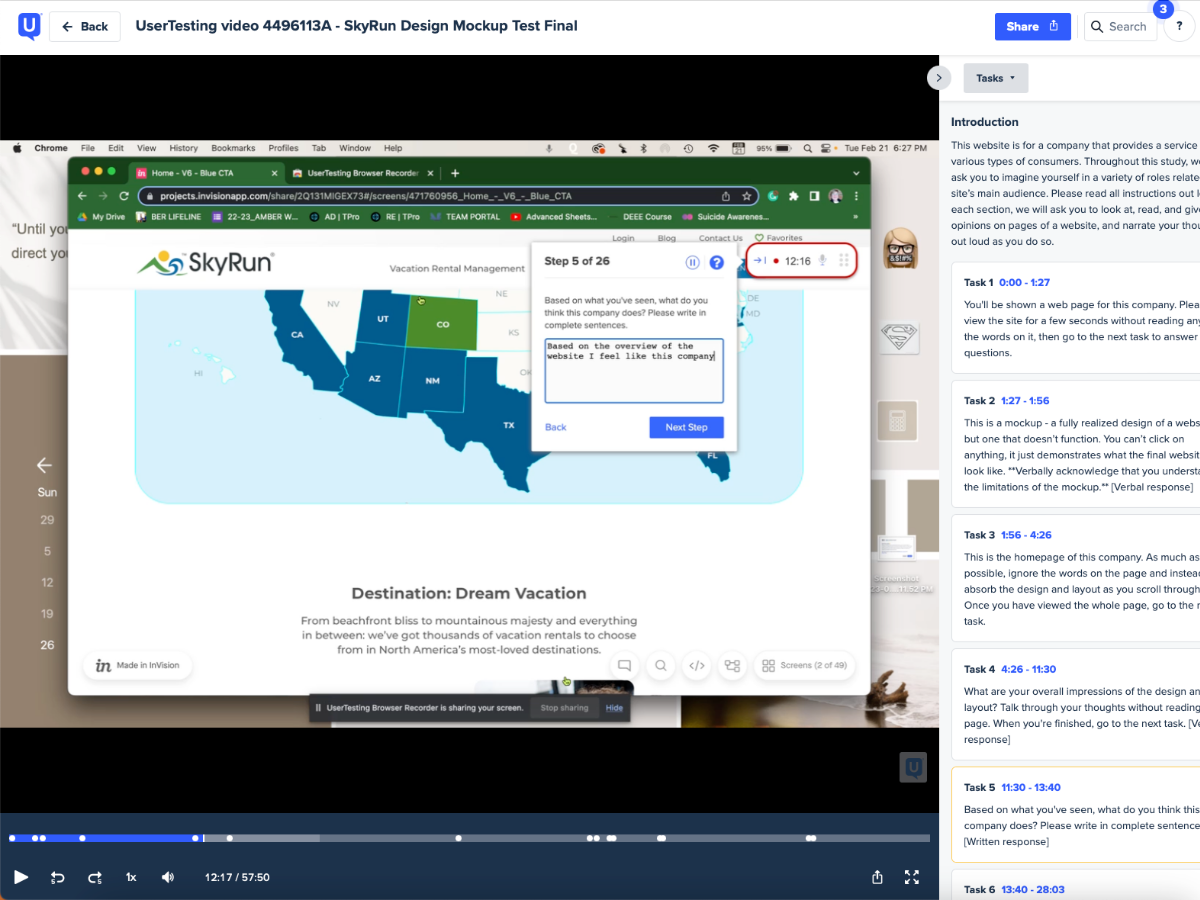
Task: Click Made in InVision badge
Action: click(x=138, y=666)
